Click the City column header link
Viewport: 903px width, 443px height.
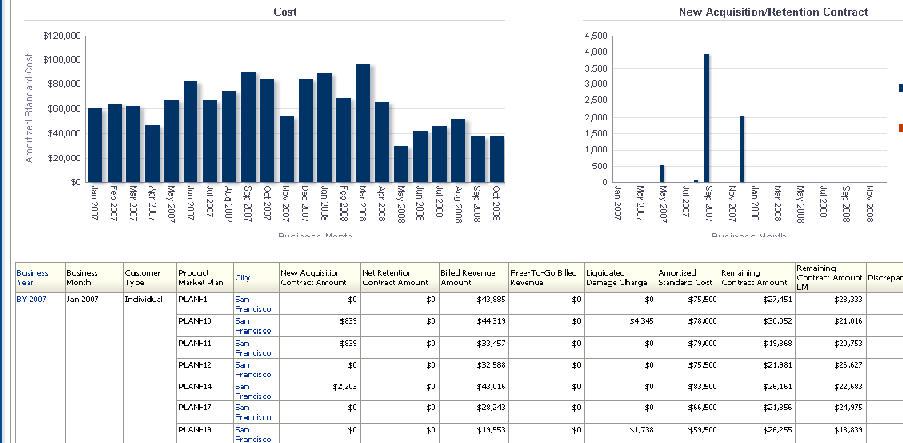[x=242, y=278]
